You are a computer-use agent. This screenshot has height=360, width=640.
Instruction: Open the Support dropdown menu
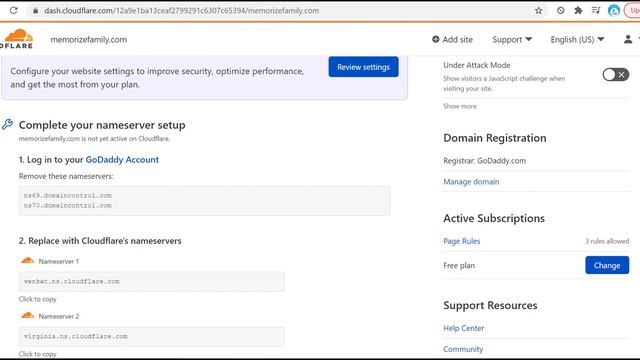pos(512,40)
